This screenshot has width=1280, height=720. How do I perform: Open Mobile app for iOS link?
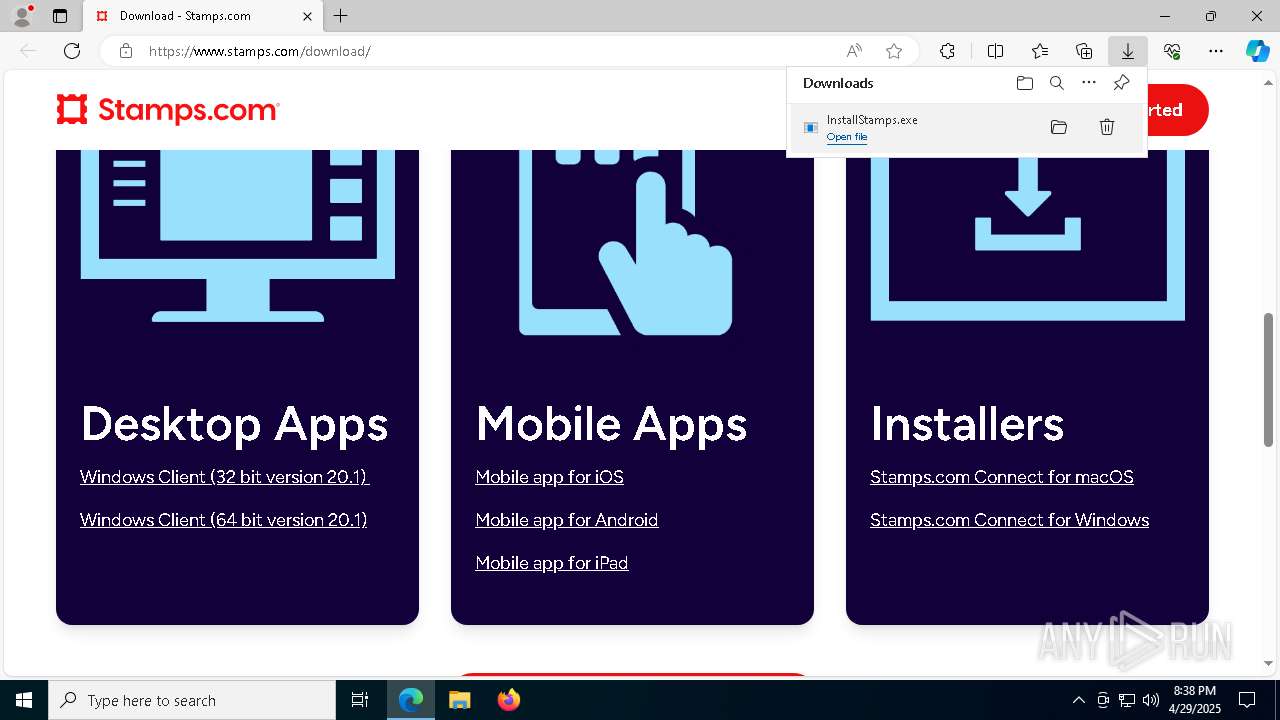[x=550, y=477]
